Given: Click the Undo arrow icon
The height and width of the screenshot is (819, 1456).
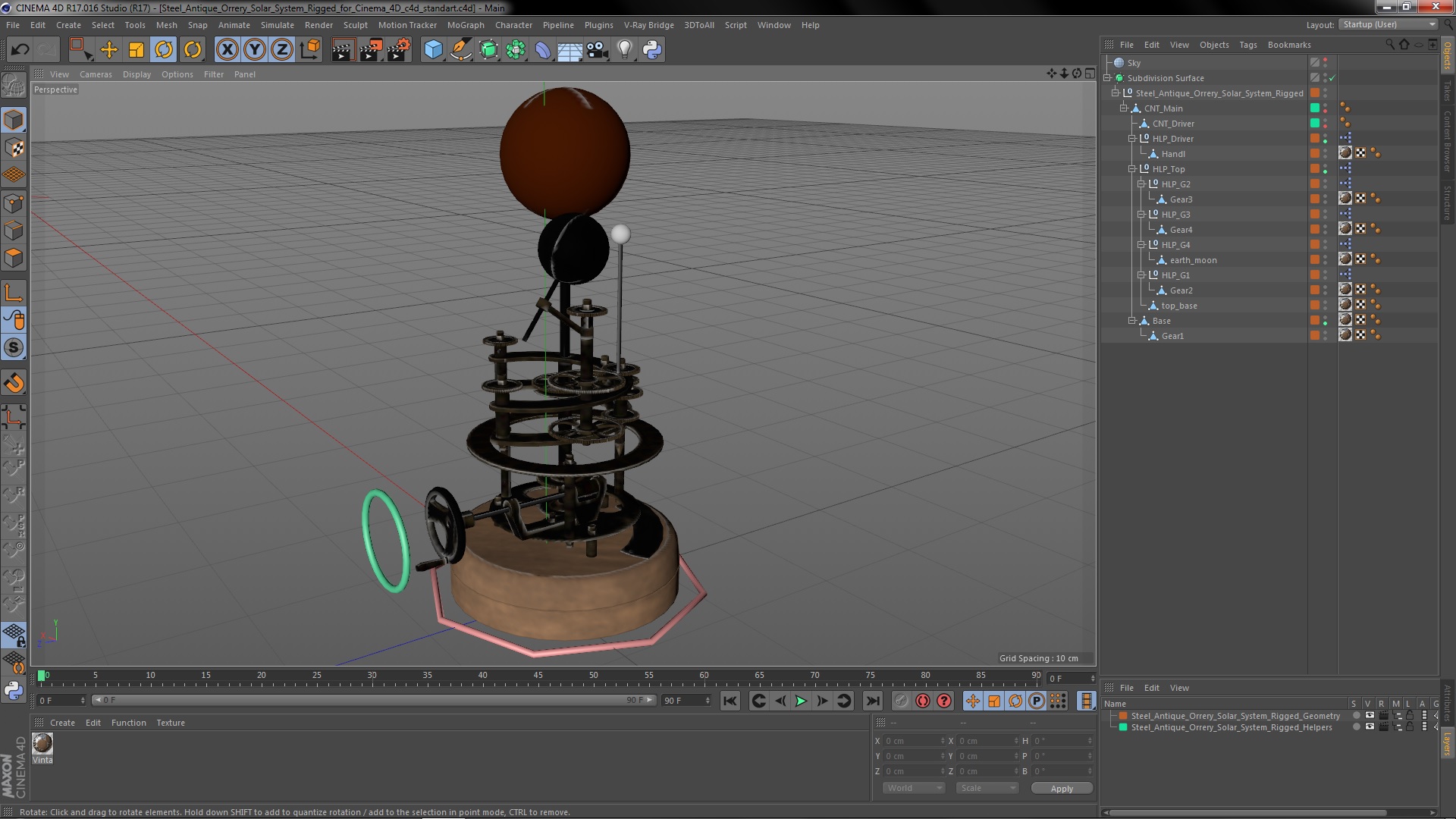Looking at the screenshot, I should pyautogui.click(x=20, y=50).
